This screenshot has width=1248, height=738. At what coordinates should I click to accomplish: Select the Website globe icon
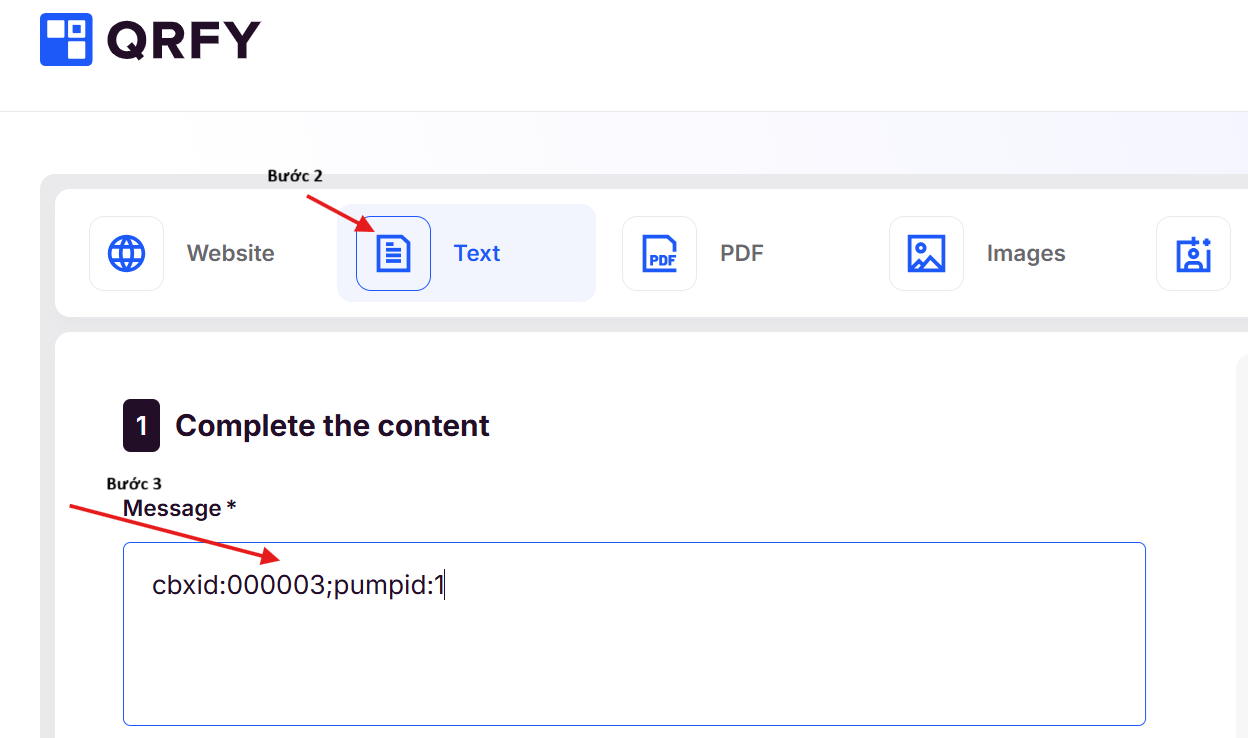[126, 254]
